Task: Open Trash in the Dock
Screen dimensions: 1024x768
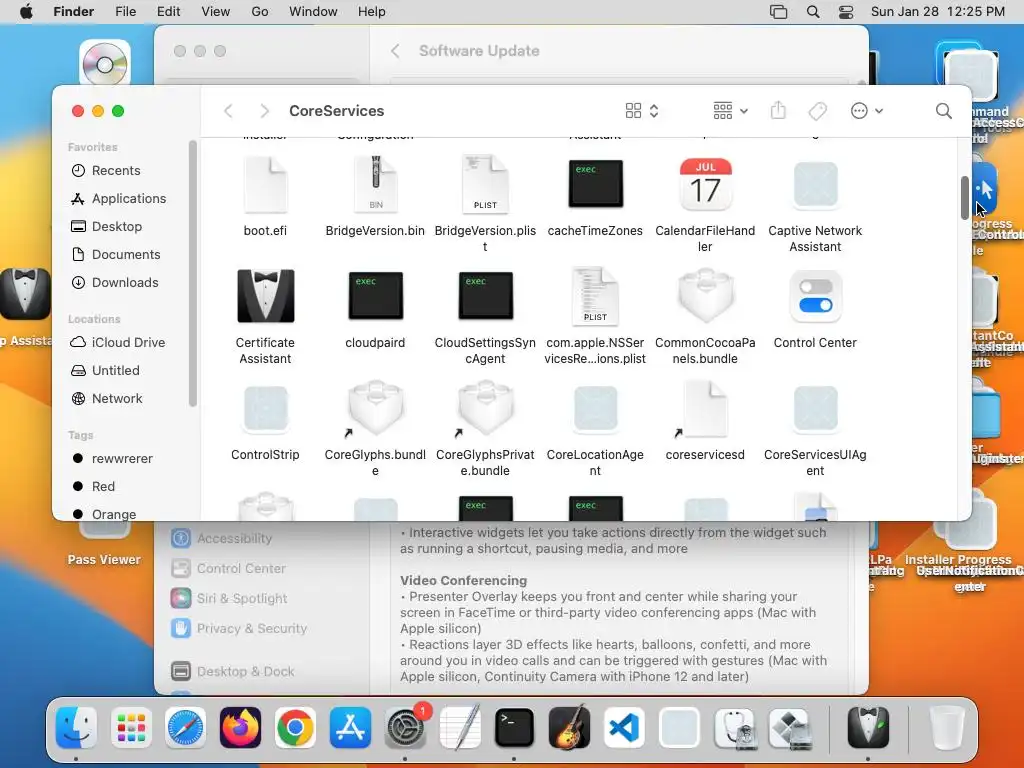Action: [x=946, y=727]
